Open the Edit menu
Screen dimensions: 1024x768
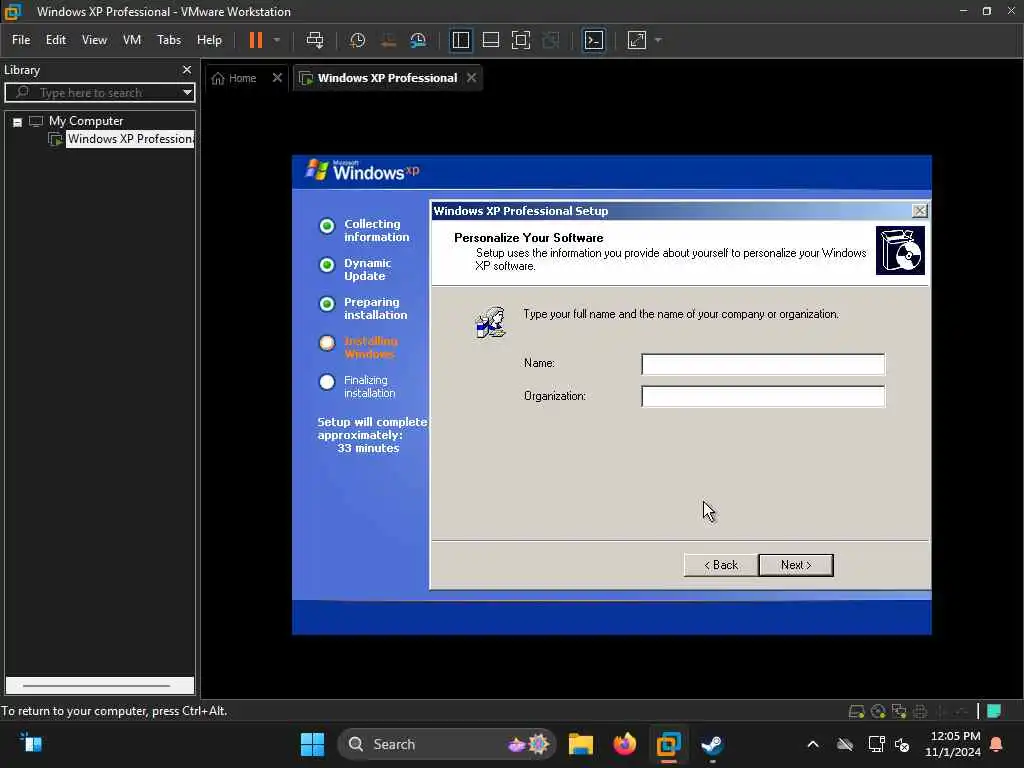click(x=56, y=40)
